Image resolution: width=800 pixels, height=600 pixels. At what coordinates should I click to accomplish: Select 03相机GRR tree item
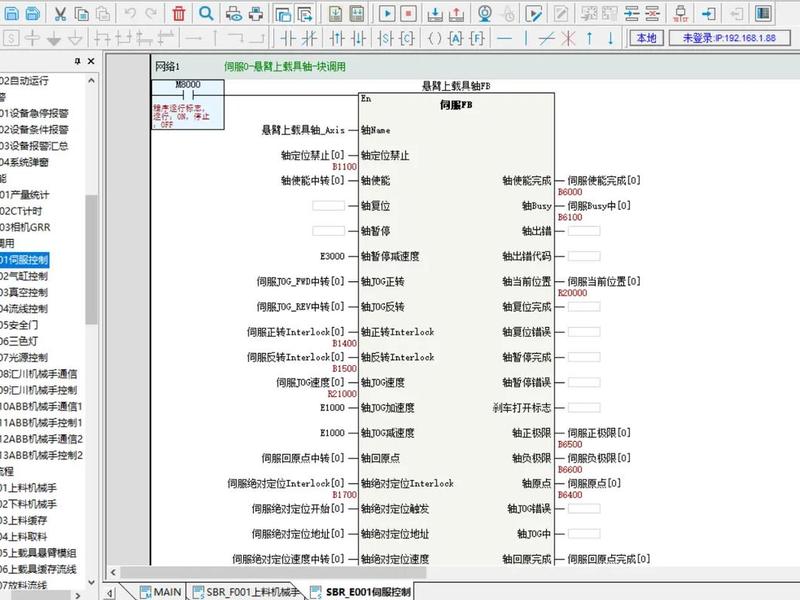click(x=26, y=227)
